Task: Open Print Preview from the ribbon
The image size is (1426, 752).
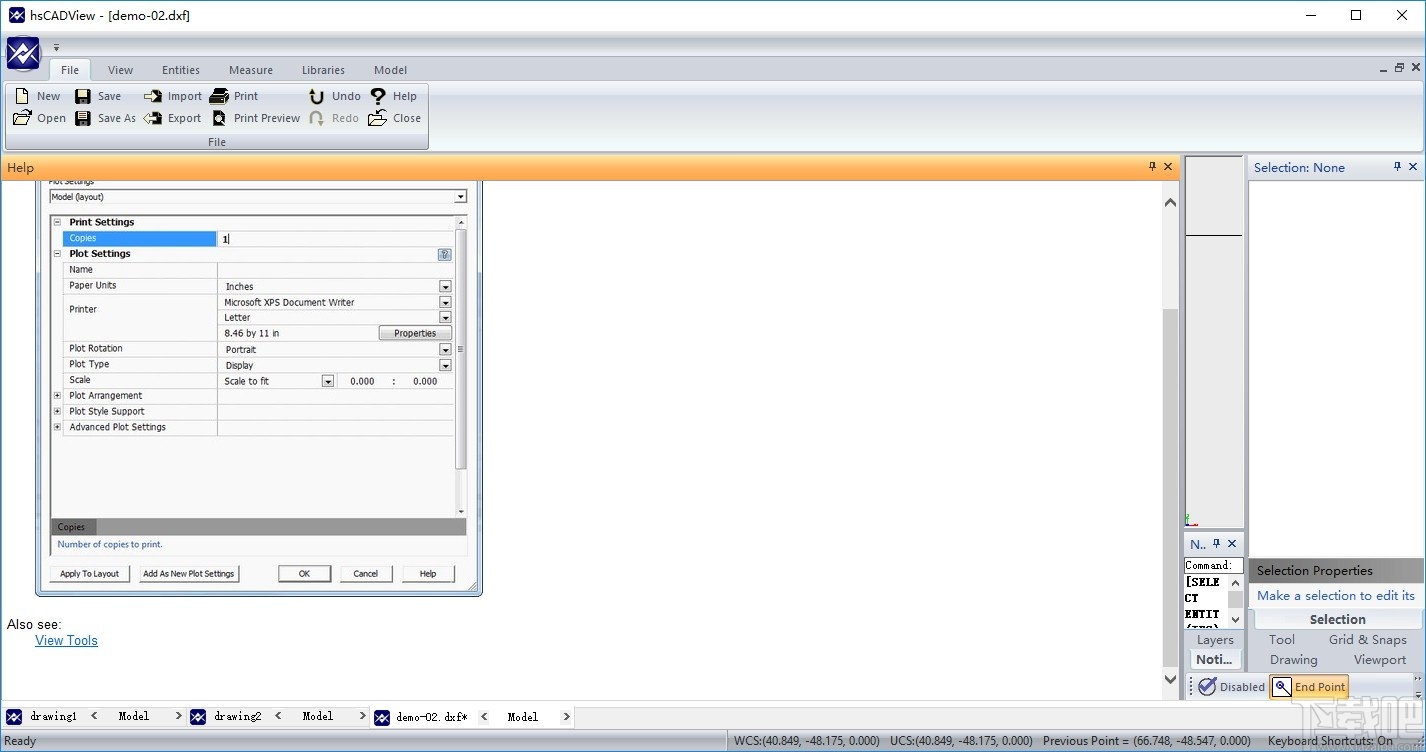Action: pyautogui.click(x=221, y=118)
